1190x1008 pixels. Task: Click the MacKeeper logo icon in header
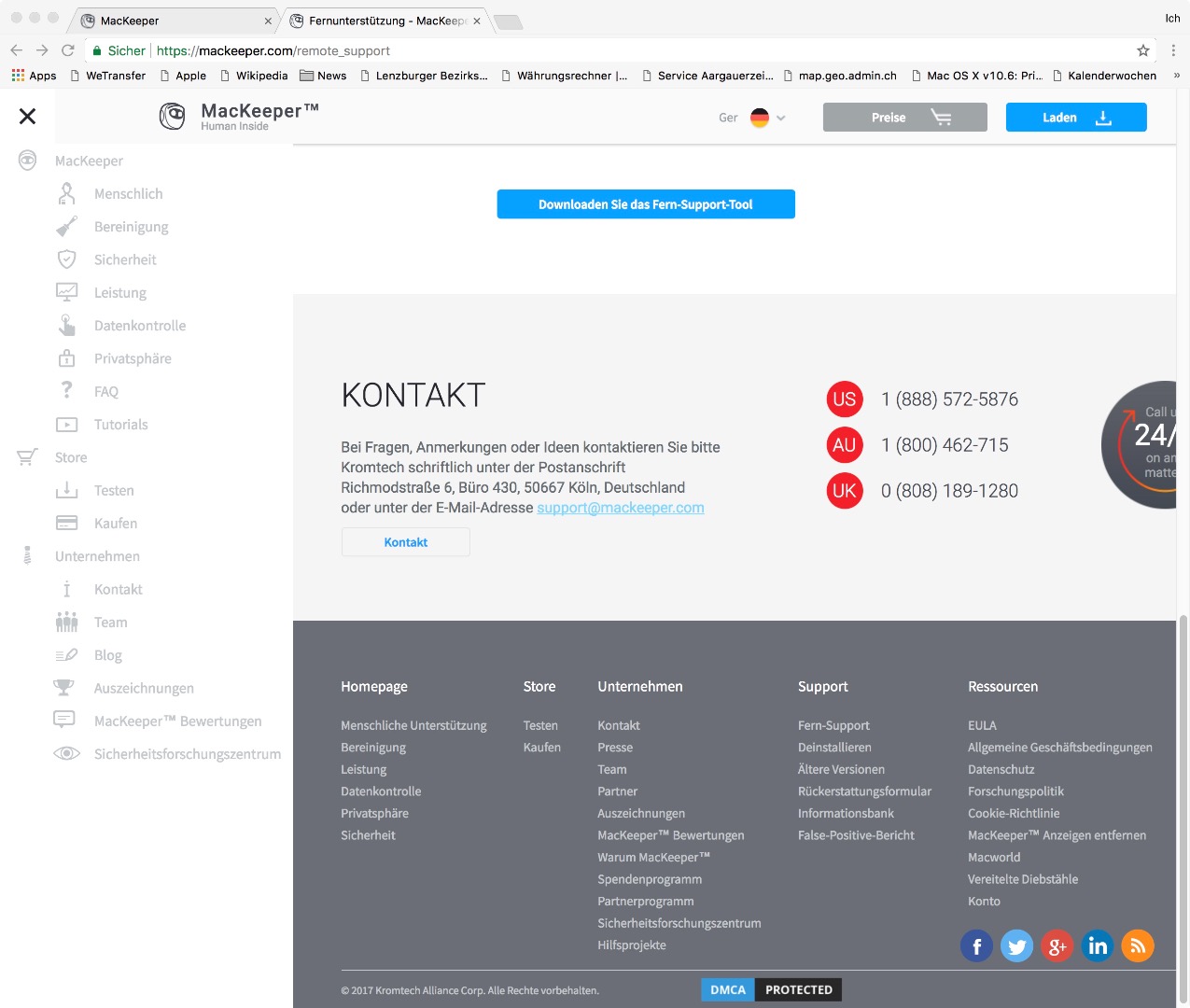click(x=172, y=116)
